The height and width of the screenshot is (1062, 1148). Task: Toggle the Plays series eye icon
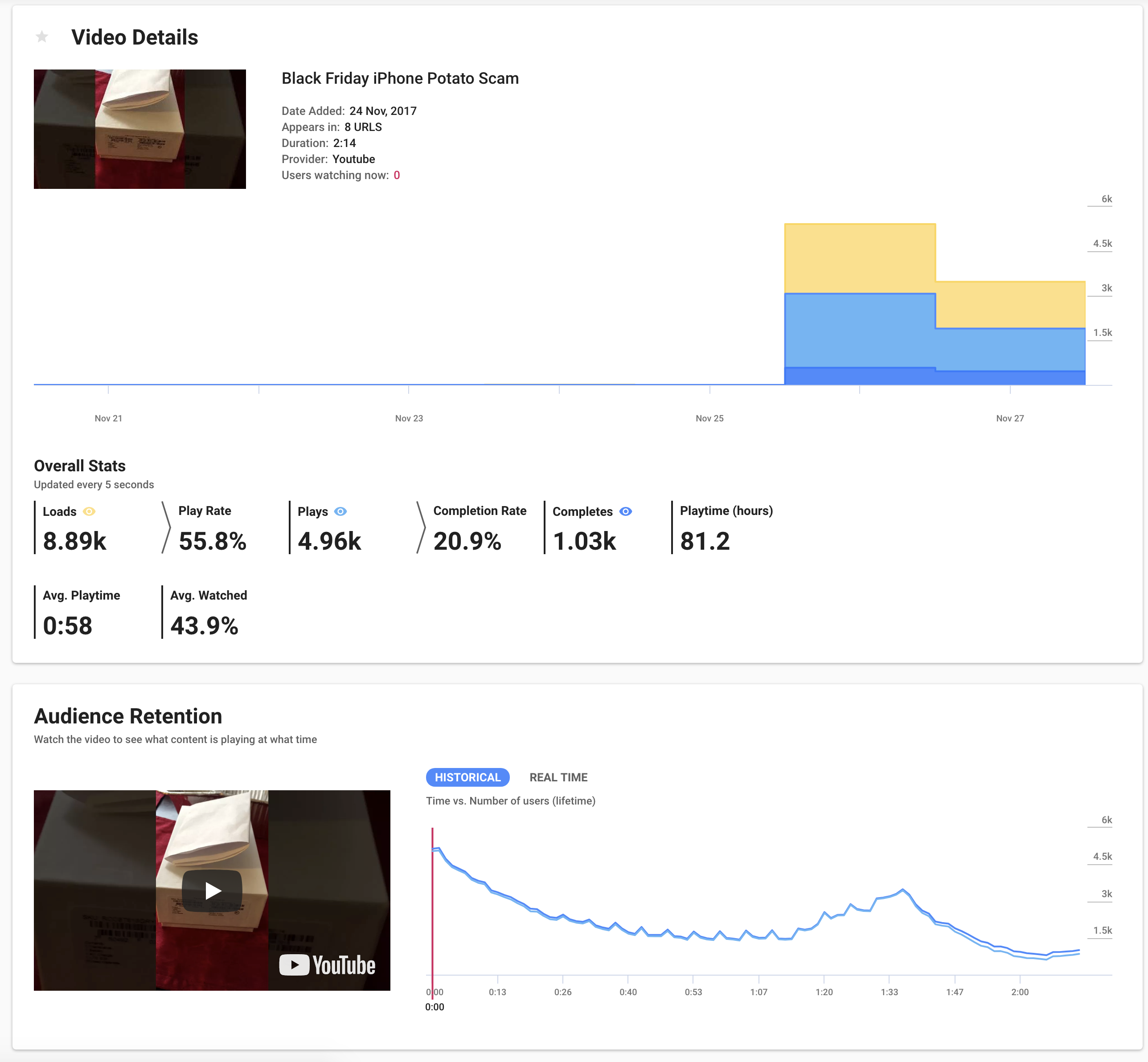tap(340, 511)
